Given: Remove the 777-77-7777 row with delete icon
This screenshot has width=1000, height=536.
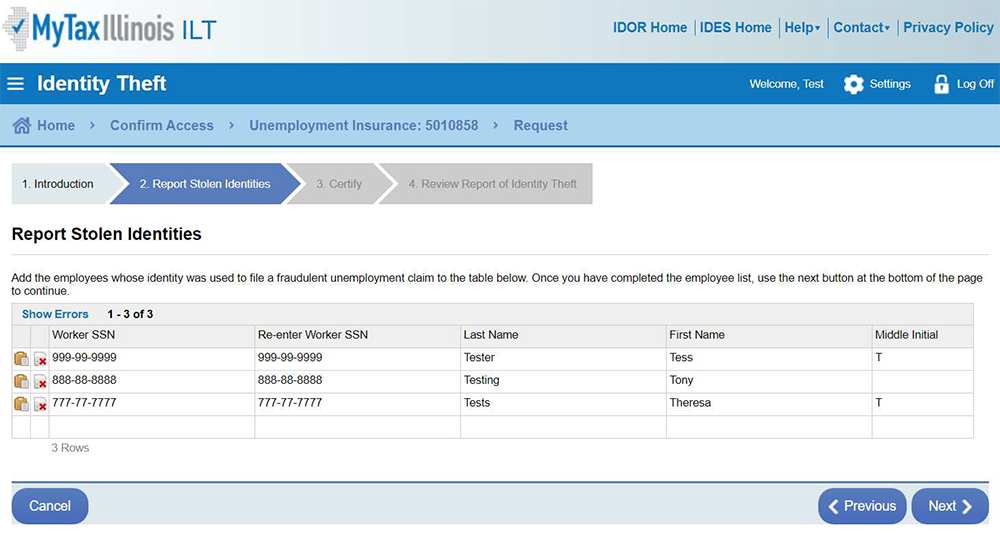Looking at the screenshot, I should (x=41, y=405).
